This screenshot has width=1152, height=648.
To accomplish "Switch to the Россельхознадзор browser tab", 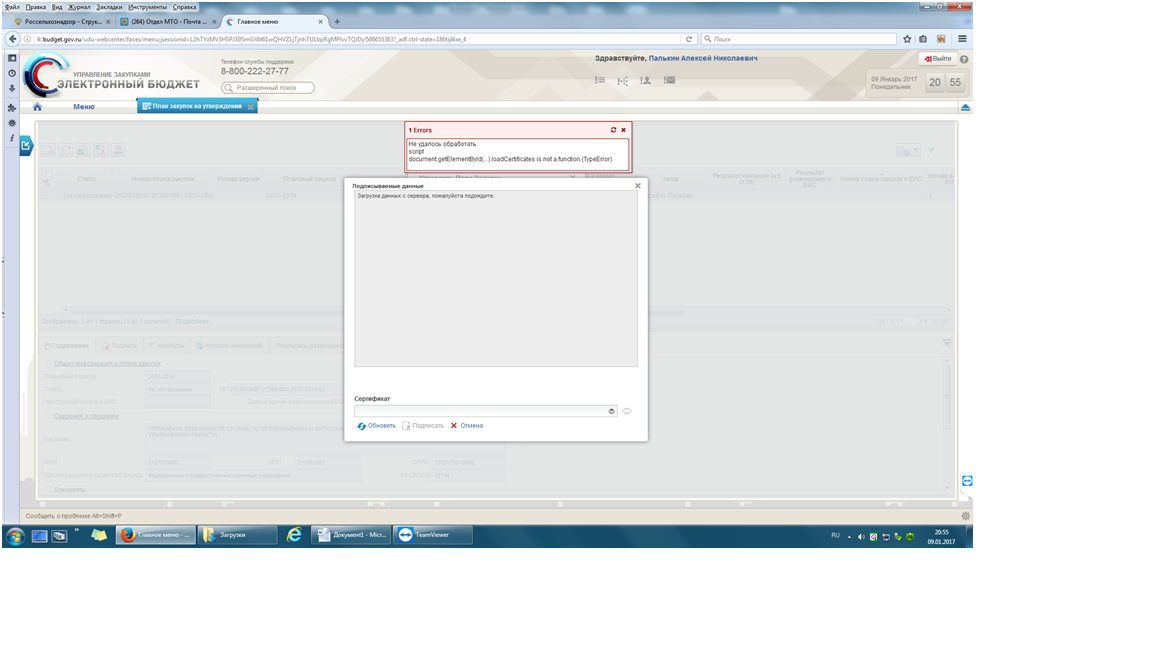I will tap(62, 21).
